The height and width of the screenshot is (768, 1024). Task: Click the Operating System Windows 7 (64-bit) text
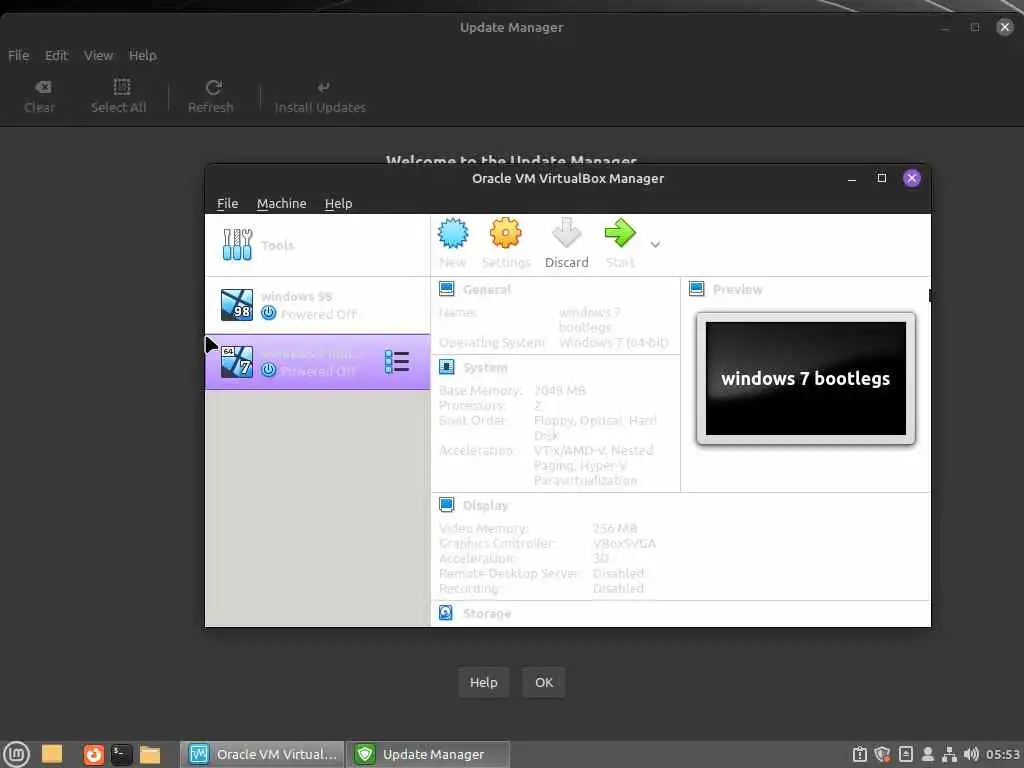pyautogui.click(x=614, y=342)
